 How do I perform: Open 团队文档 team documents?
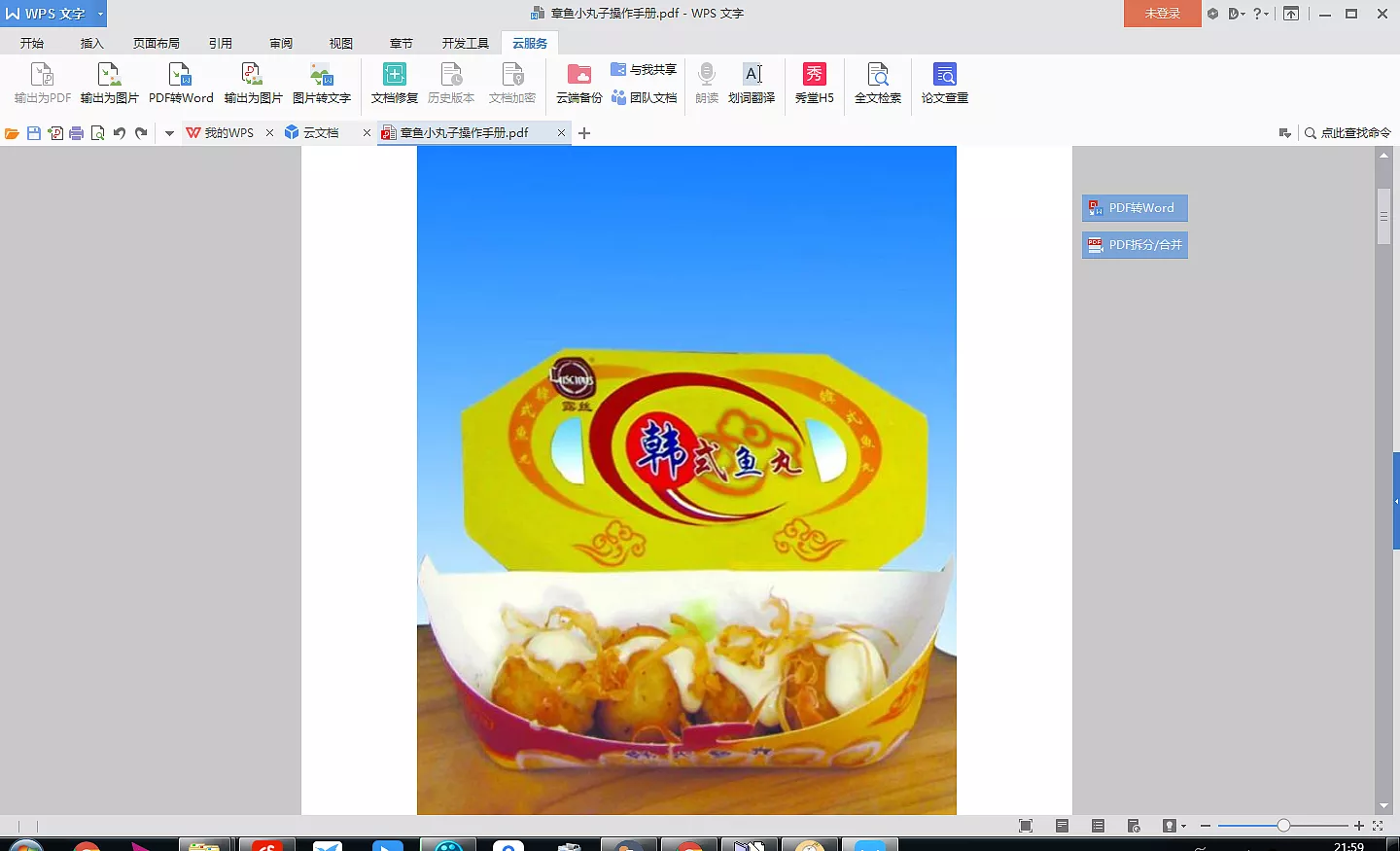pos(644,98)
